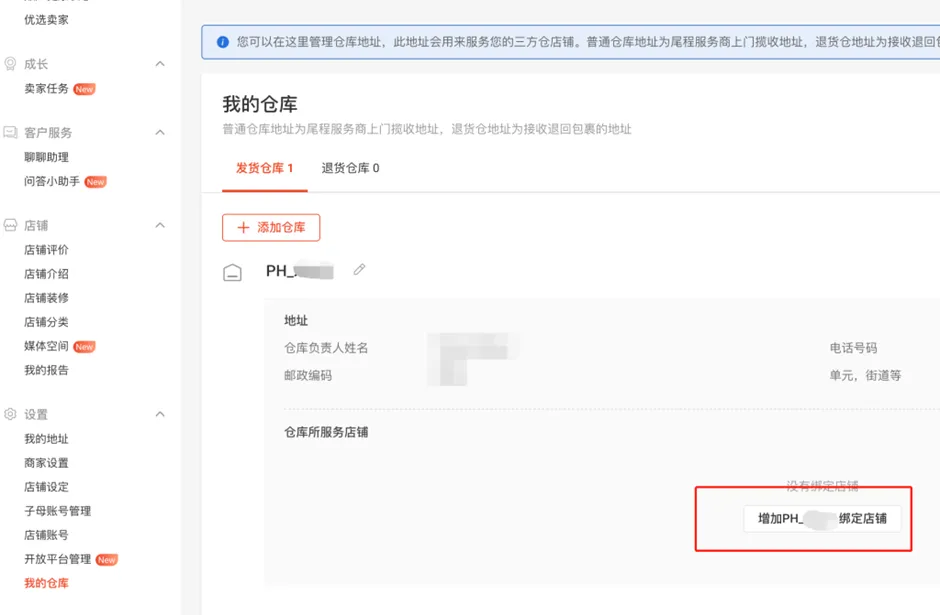940x615 pixels.
Task: Click the gear icon beside 设置 section
Action: (9, 414)
